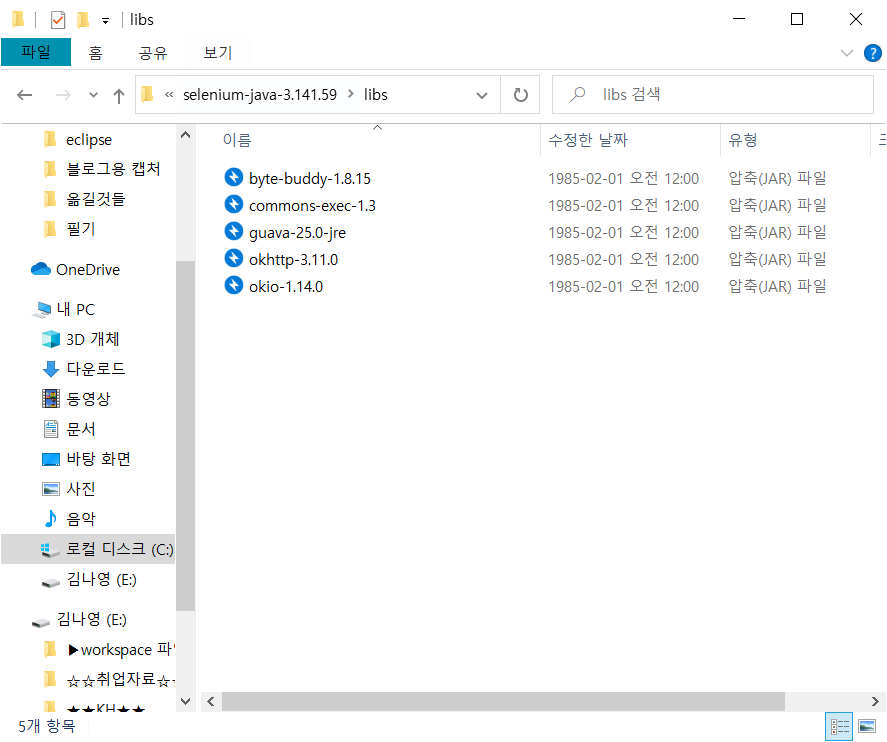This screenshot has height=742, width=887.
Task: Select 로컬 디스크 (C:) drive
Action: pos(88,549)
